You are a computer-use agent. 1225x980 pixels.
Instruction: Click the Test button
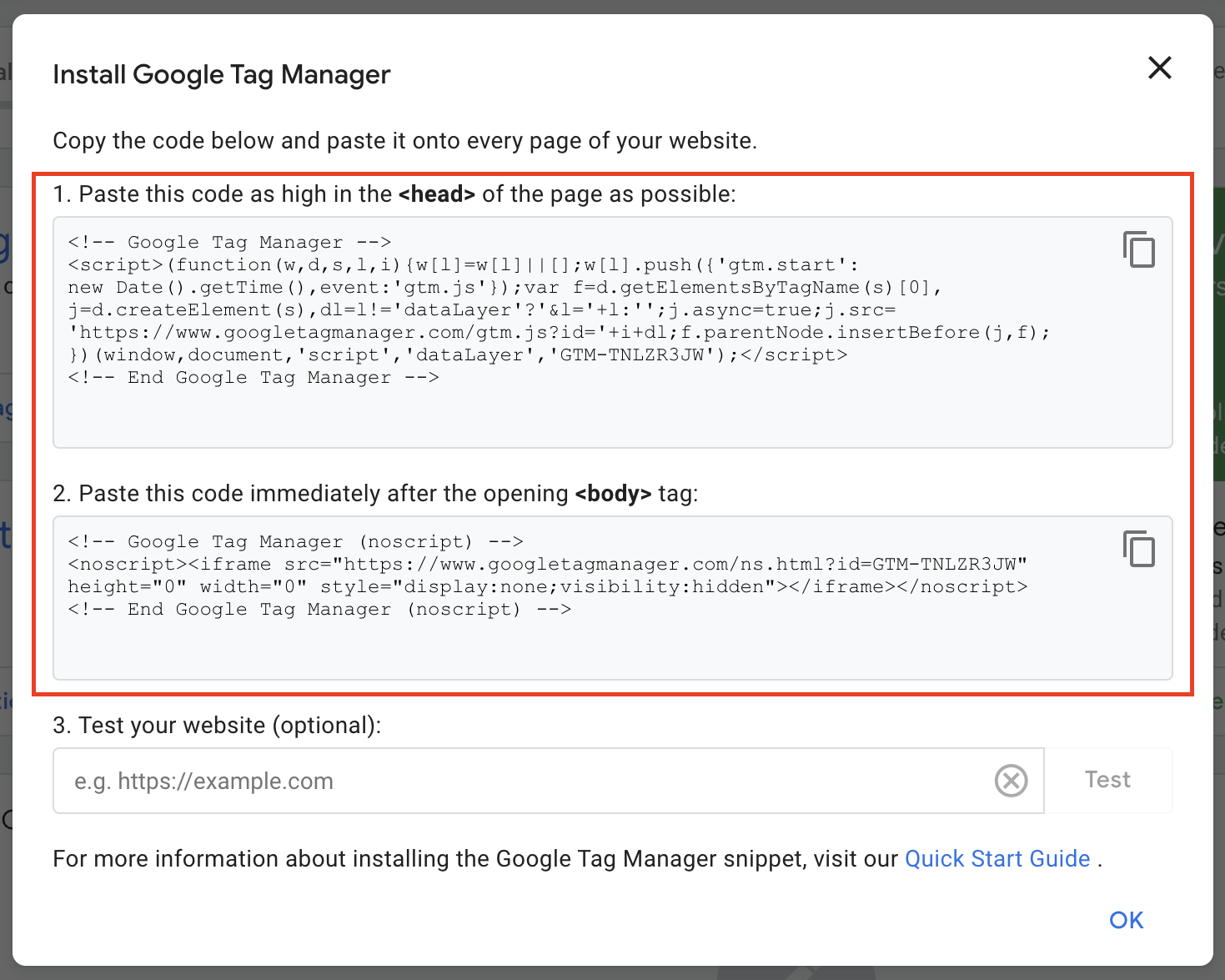pos(1108,780)
